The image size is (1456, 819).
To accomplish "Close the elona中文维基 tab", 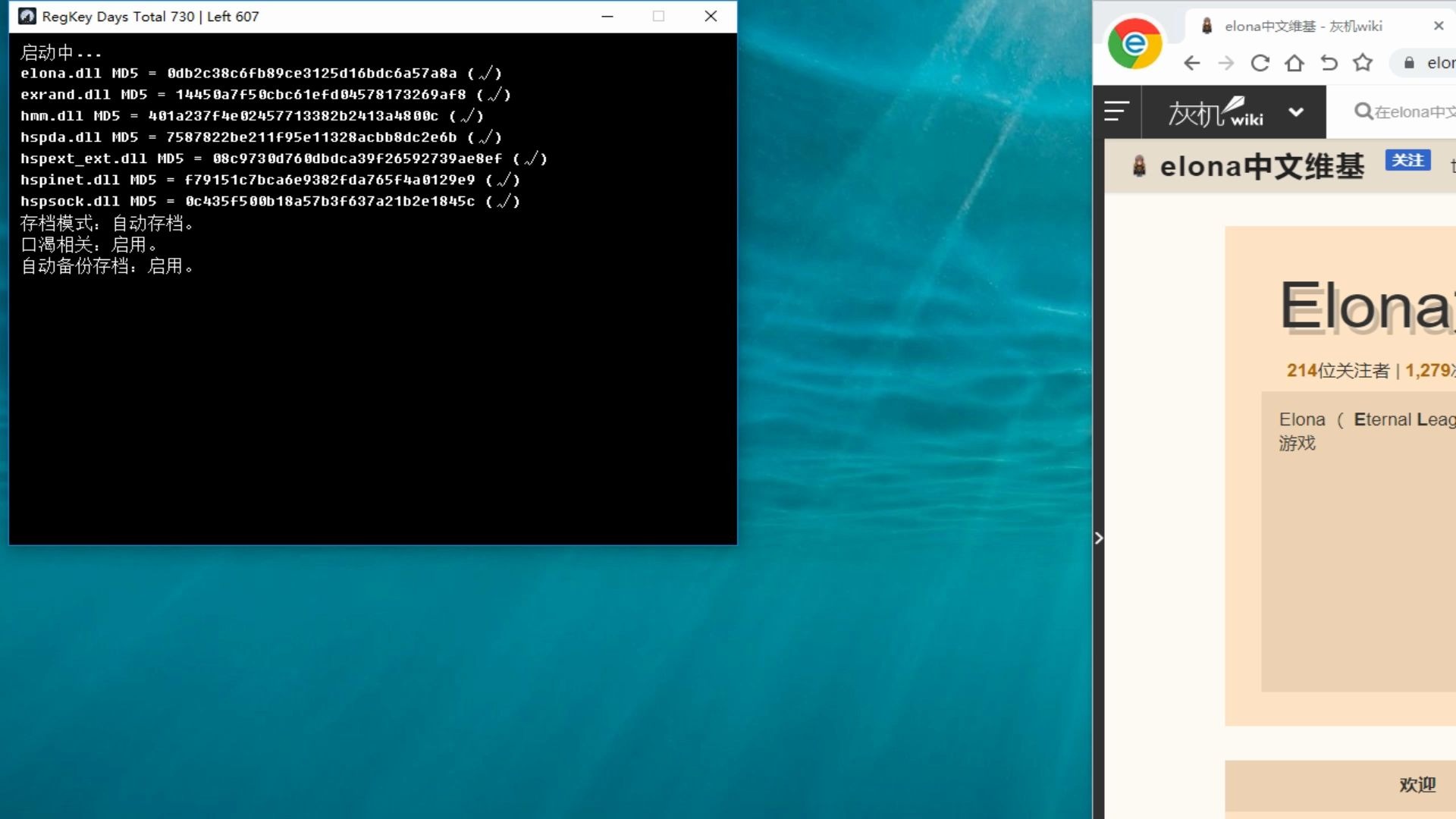I will pyautogui.click(x=1439, y=26).
